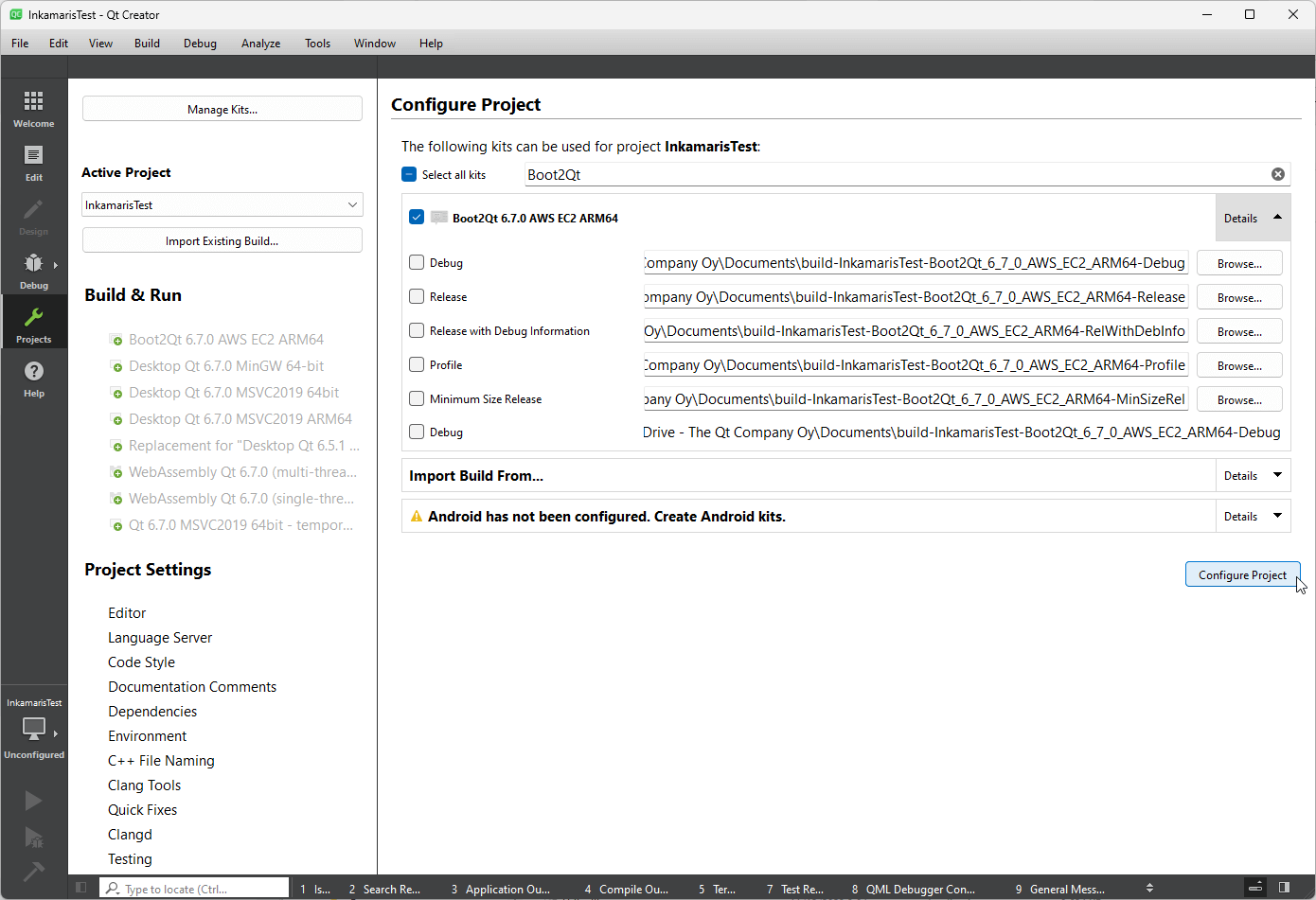Open the Active Project InkamarisTest dropdown
Image resolution: width=1316 pixels, height=900 pixels.
(222, 204)
